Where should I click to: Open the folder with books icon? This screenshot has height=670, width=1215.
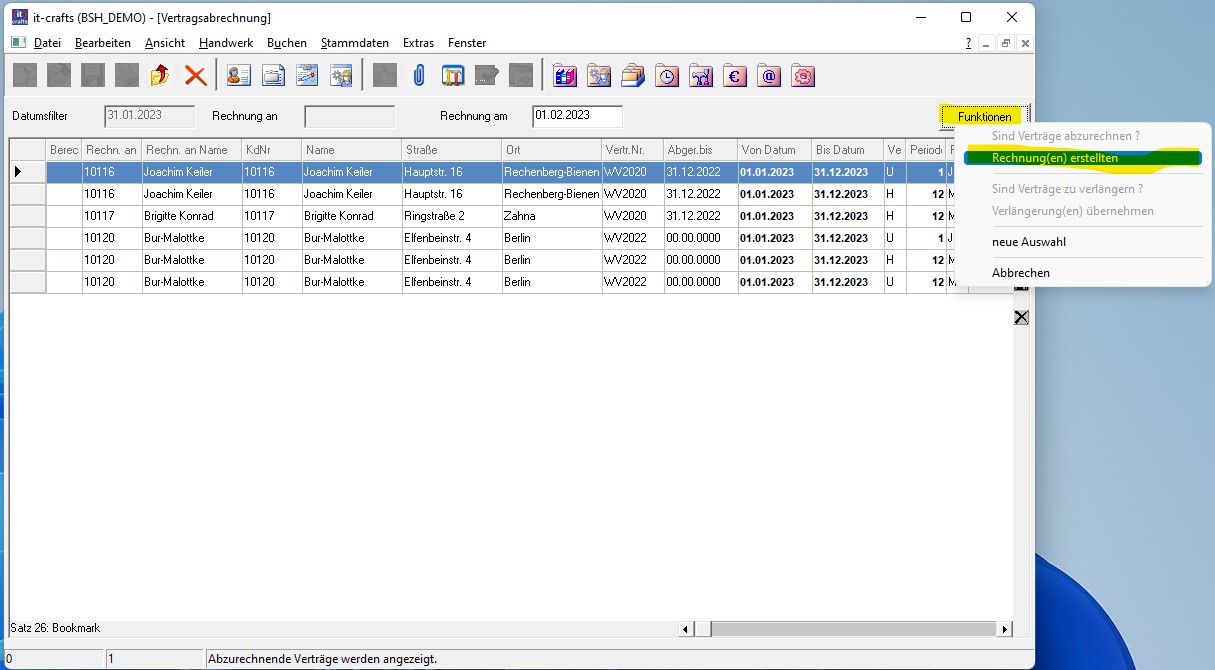(x=565, y=75)
